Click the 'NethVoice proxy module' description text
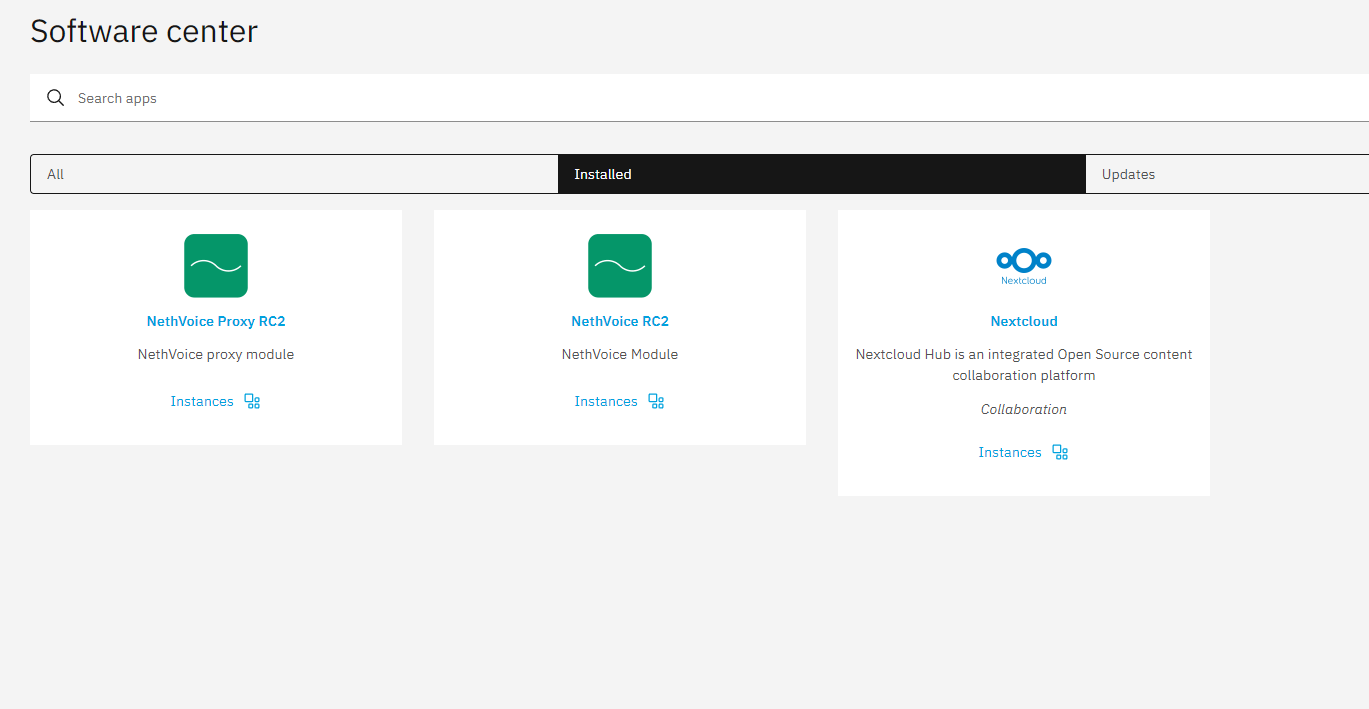Image resolution: width=1369 pixels, height=709 pixels. click(x=216, y=354)
